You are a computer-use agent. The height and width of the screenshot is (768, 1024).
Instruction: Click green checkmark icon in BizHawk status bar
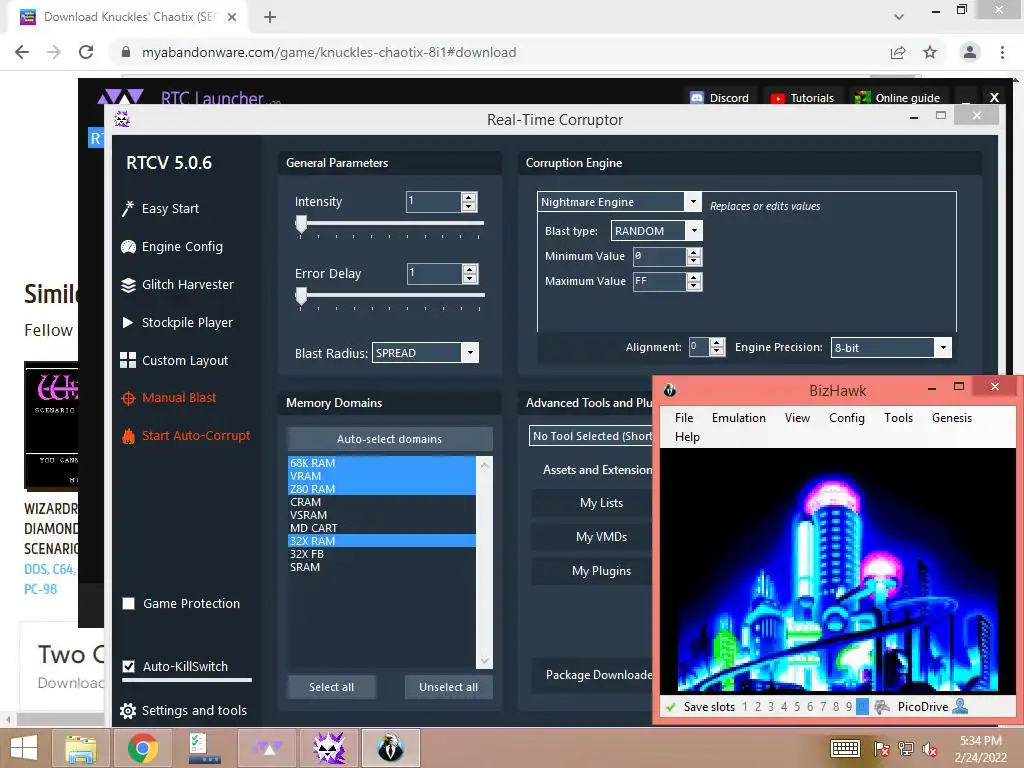click(670, 707)
